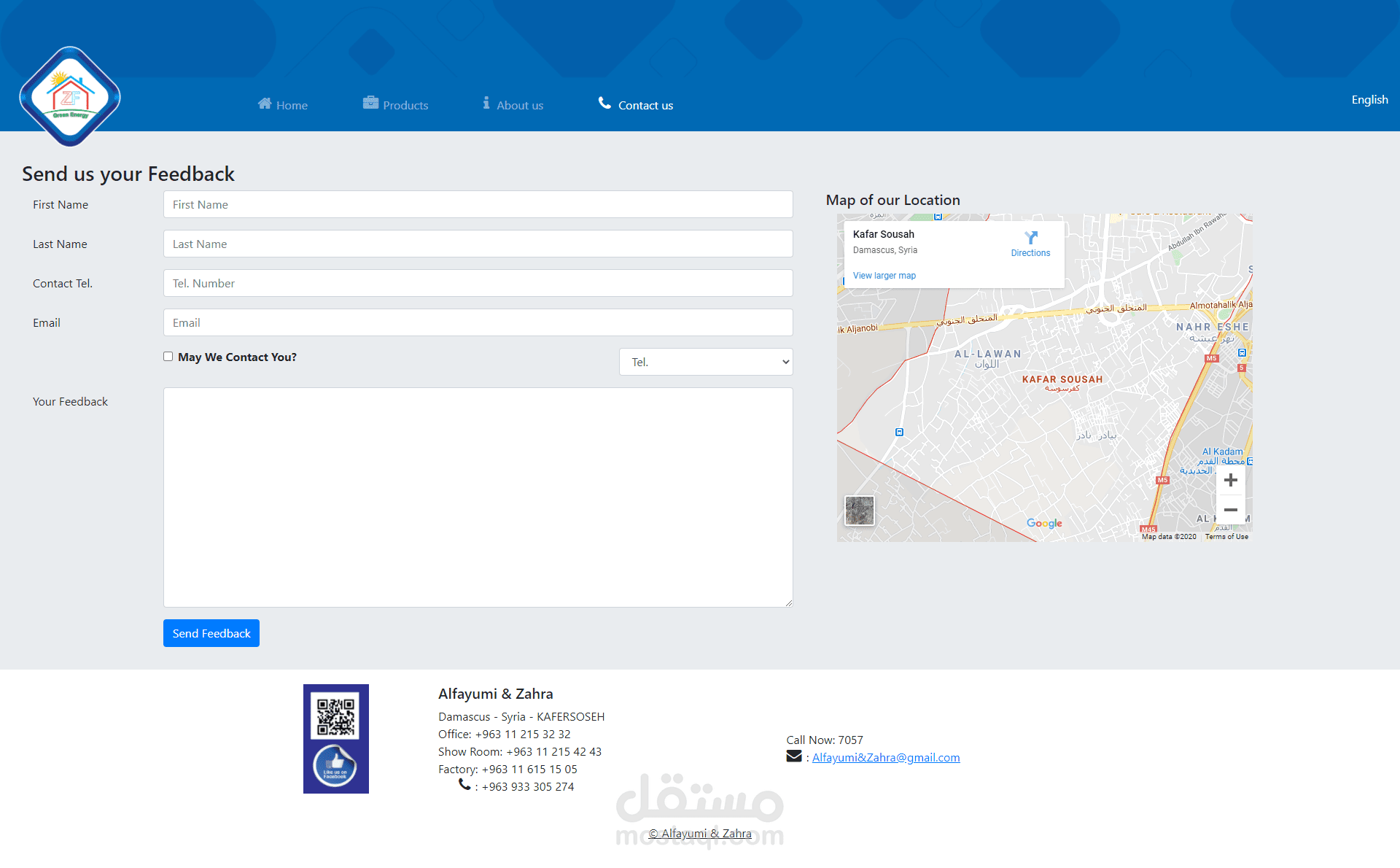Open the Products menu item
This screenshot has height=868, width=1400.
pyautogui.click(x=405, y=105)
